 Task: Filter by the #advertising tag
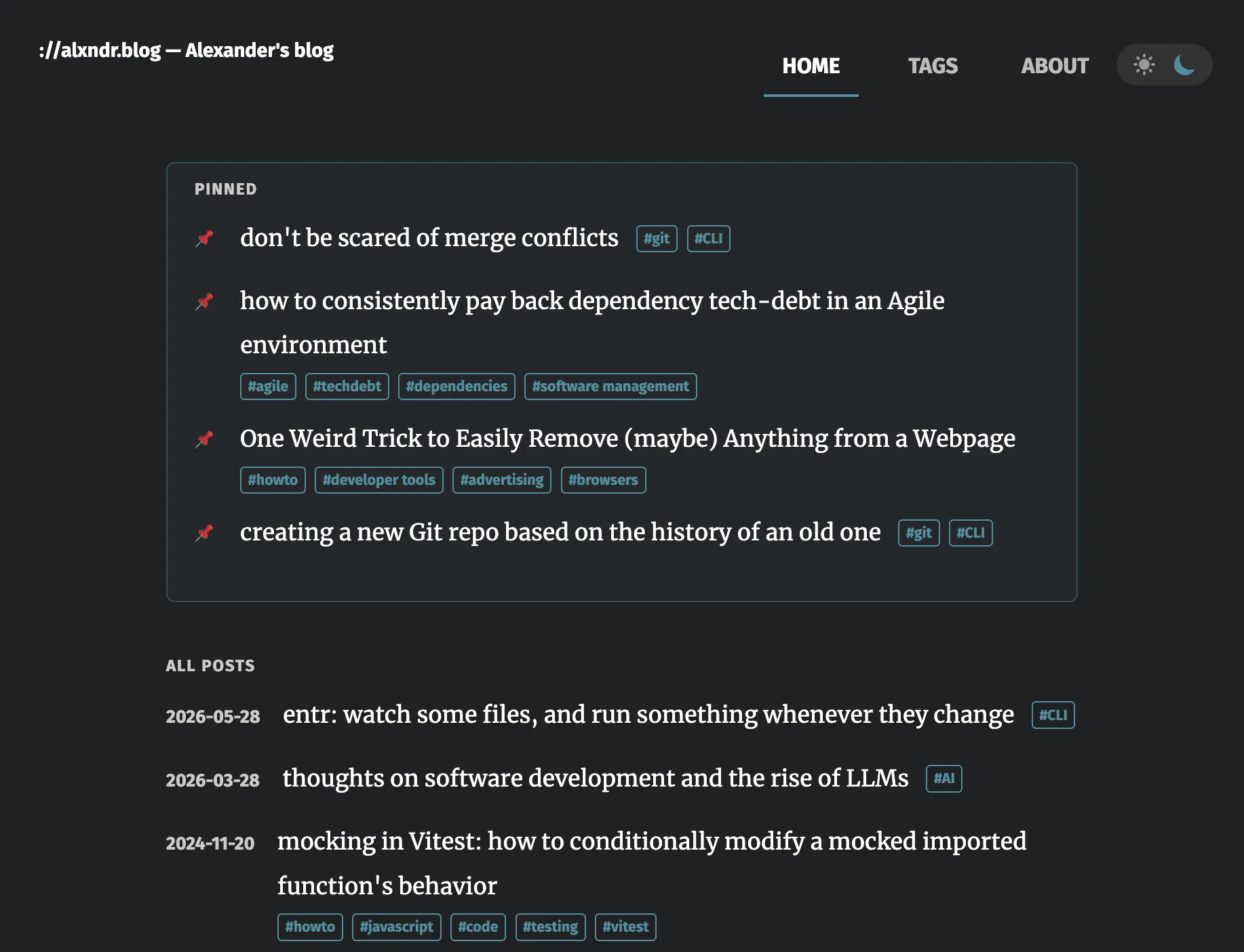502,480
